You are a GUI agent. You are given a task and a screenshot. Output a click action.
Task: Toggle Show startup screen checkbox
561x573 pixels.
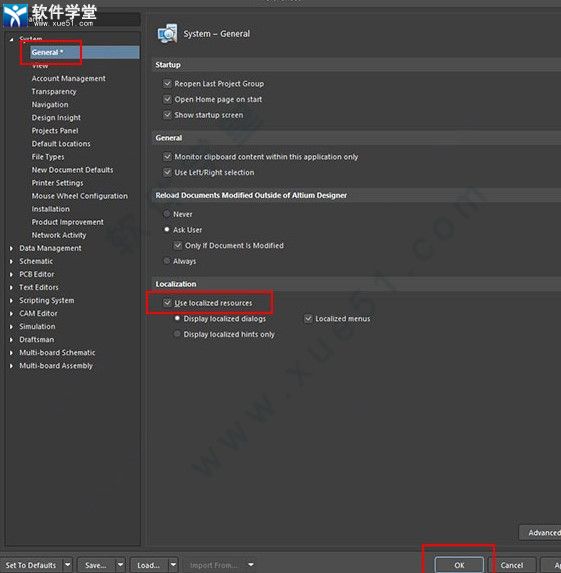pos(167,115)
